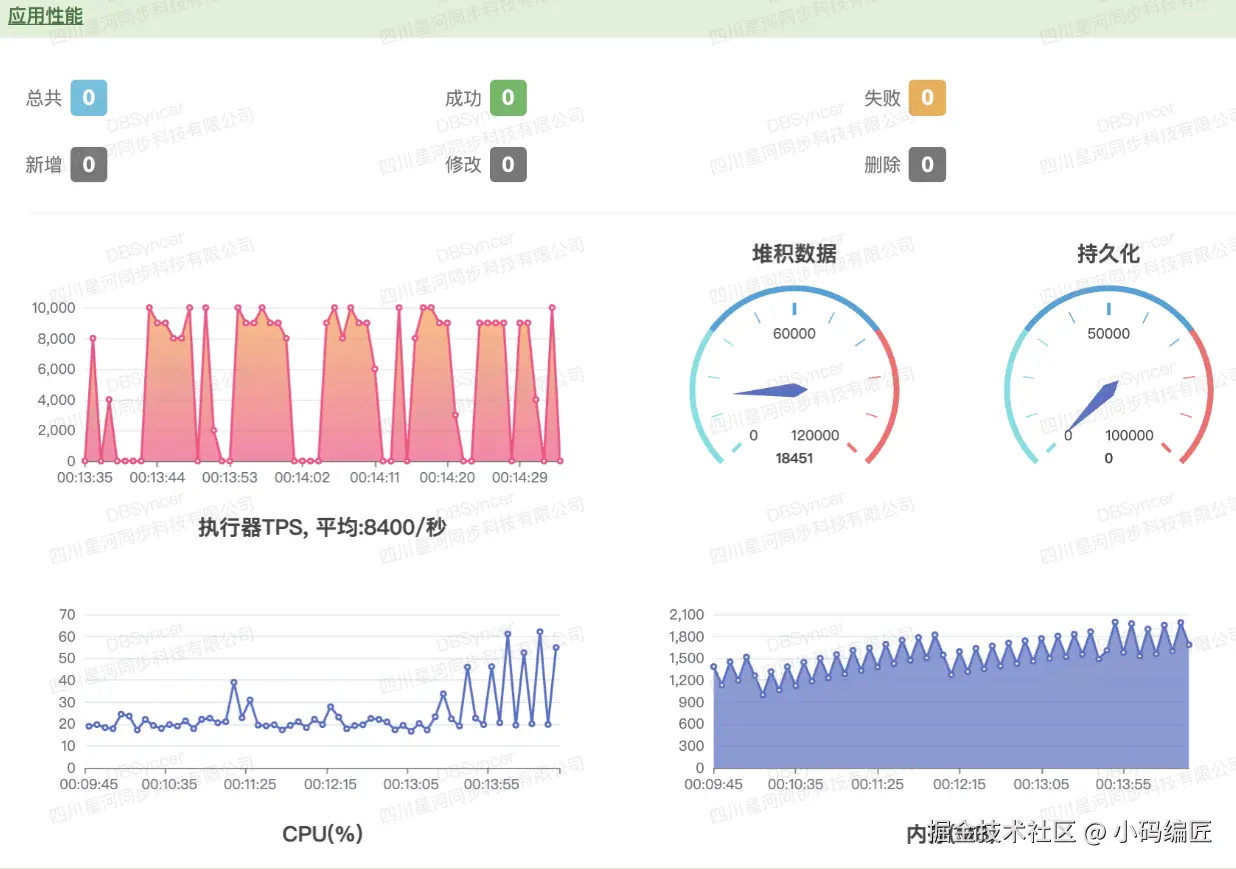Click the 120000 gauge tick label
Image resolution: width=1236 pixels, height=869 pixels.
coord(815,436)
